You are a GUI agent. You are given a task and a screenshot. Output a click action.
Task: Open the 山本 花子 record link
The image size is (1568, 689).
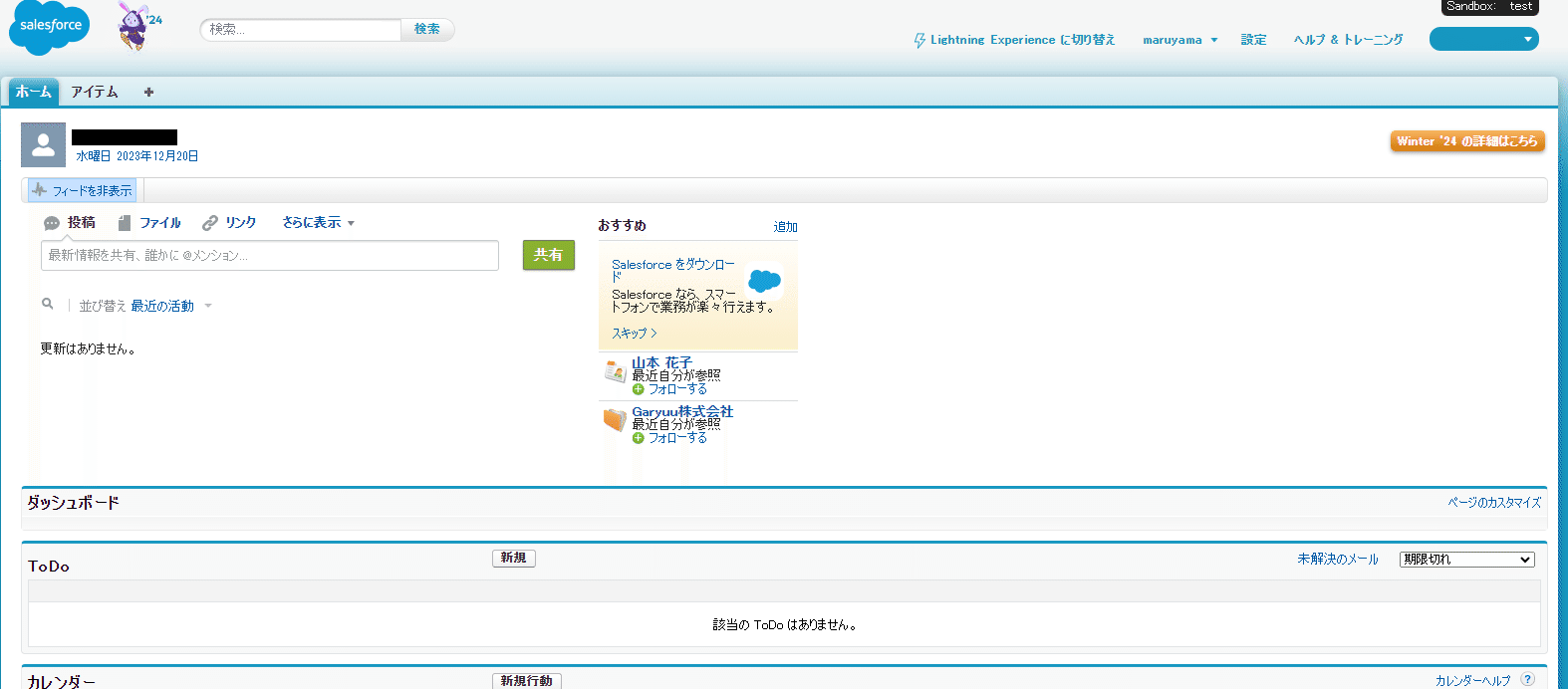(661, 363)
